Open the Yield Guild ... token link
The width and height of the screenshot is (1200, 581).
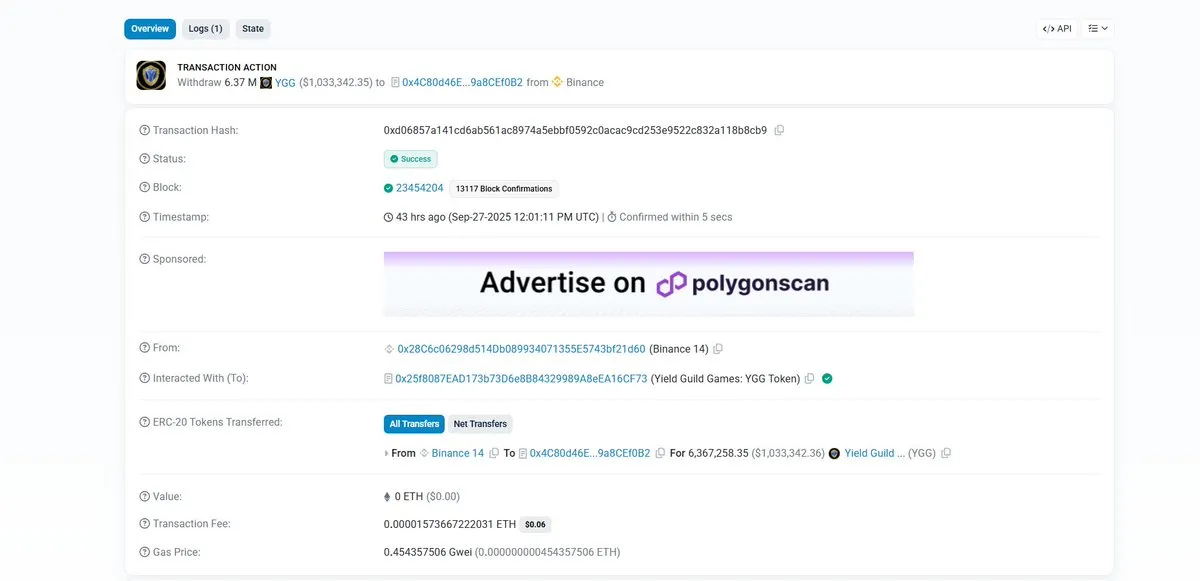point(874,453)
